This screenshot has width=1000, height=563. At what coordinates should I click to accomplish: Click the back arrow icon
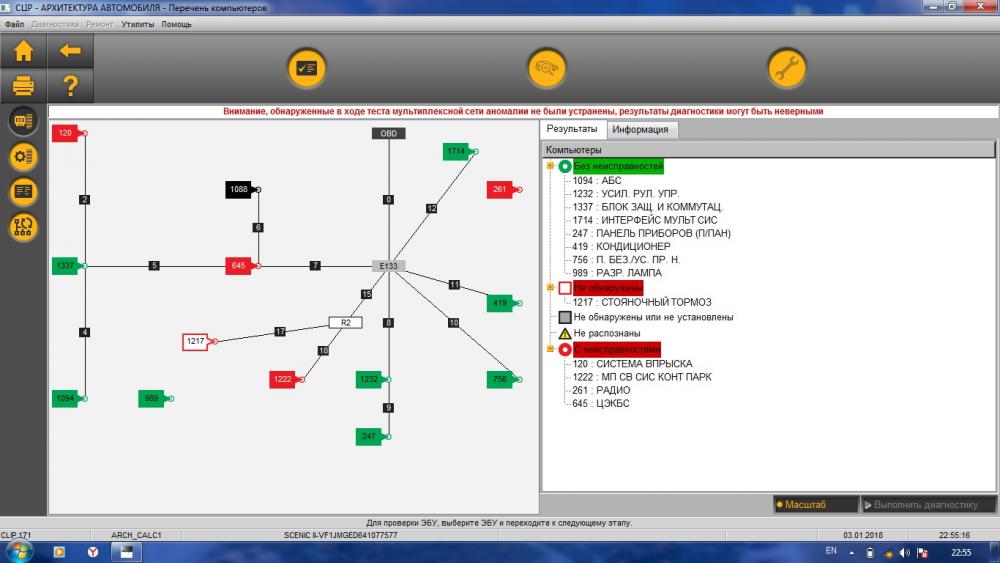(x=70, y=51)
